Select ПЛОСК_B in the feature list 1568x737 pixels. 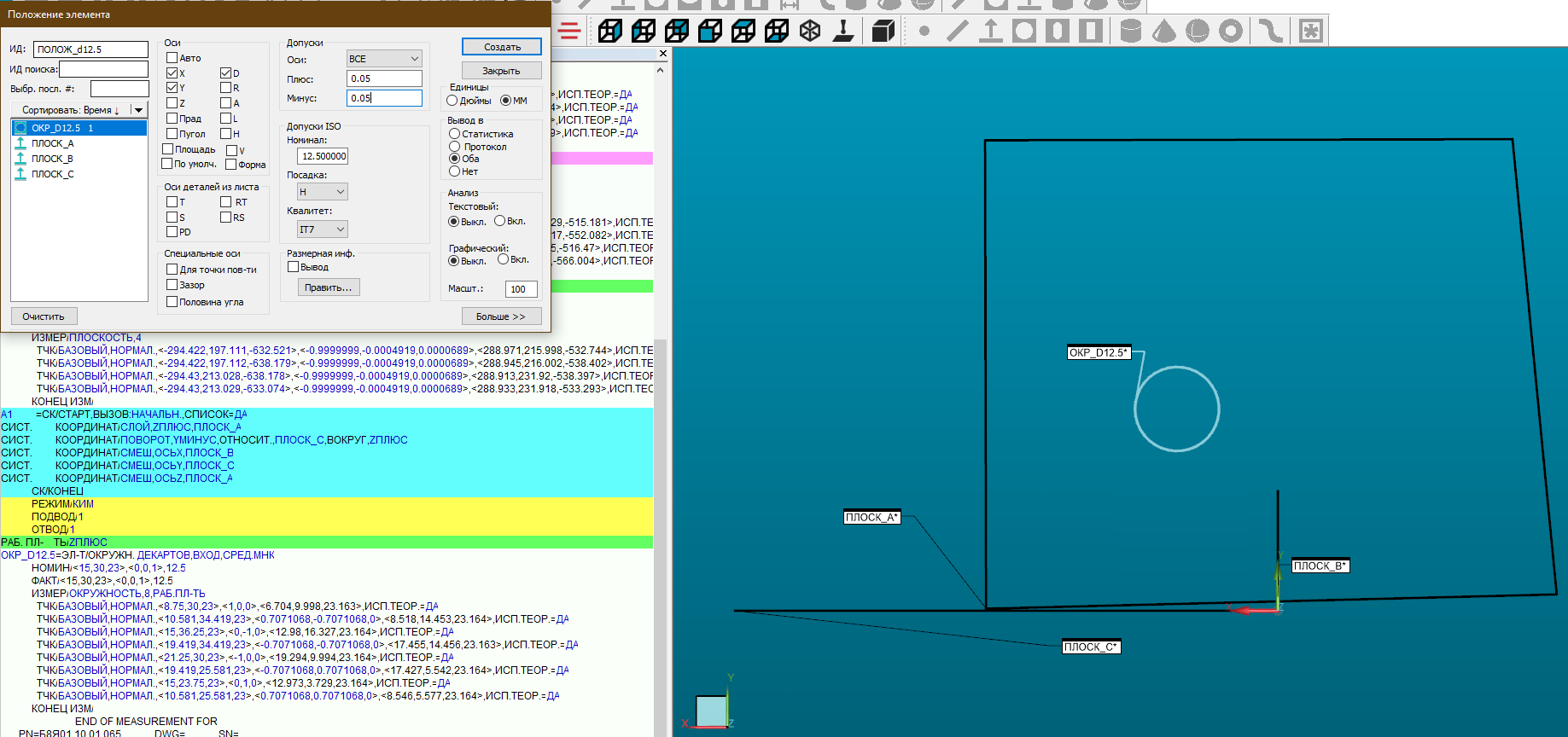[x=52, y=159]
